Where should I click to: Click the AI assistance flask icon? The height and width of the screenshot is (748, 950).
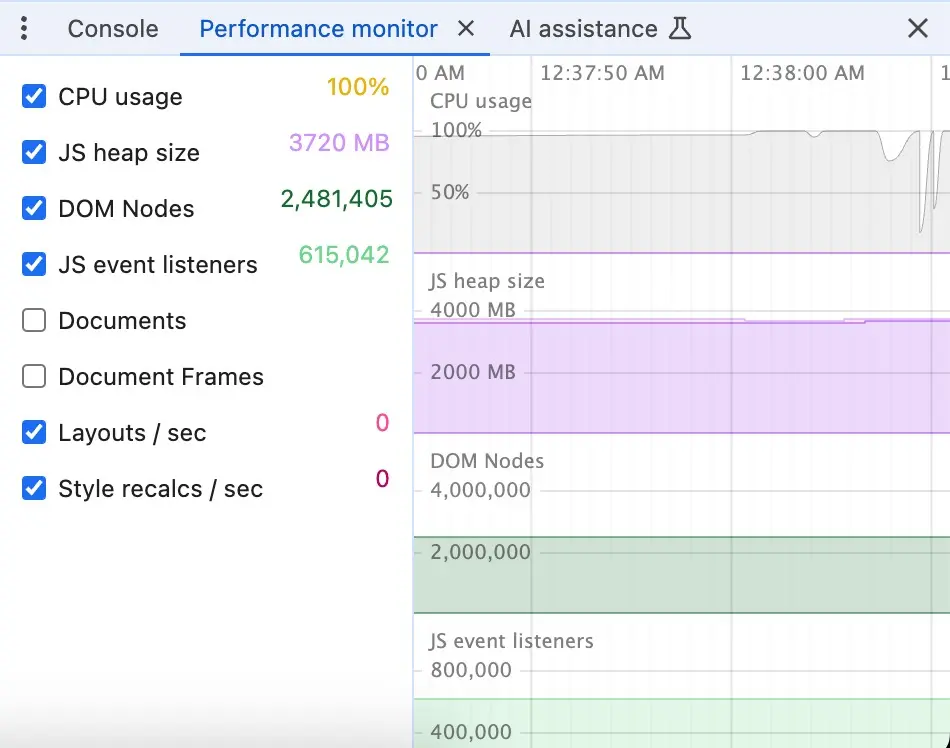[680, 28]
